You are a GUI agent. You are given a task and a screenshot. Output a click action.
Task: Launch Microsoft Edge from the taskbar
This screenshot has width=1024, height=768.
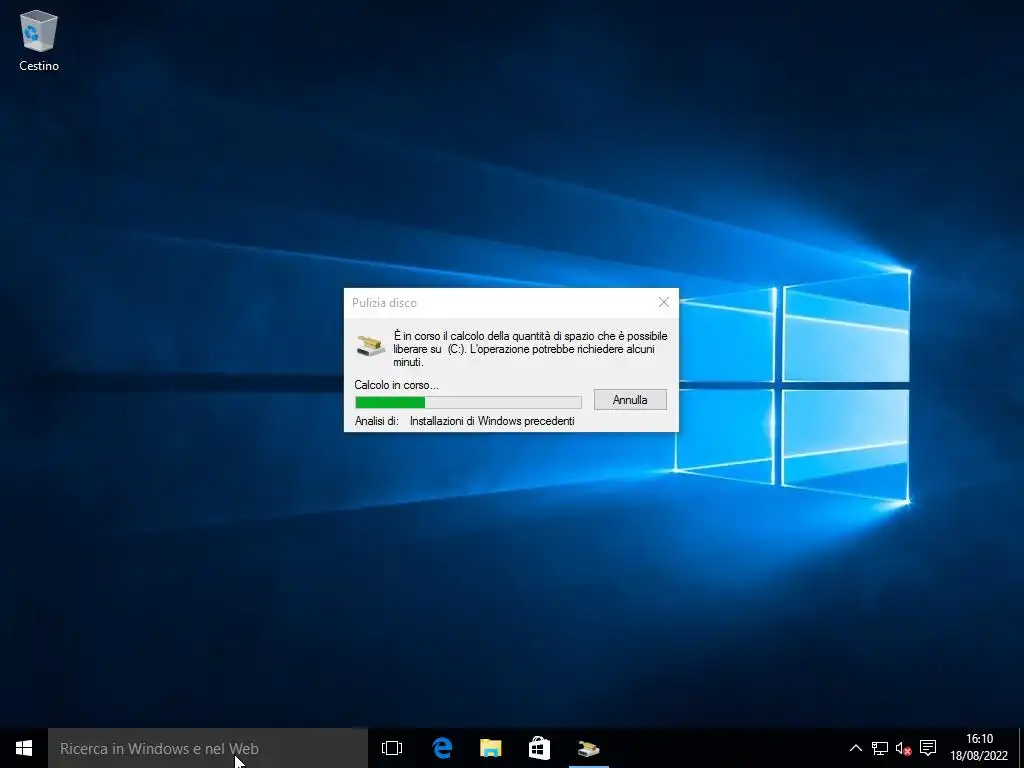[442, 748]
